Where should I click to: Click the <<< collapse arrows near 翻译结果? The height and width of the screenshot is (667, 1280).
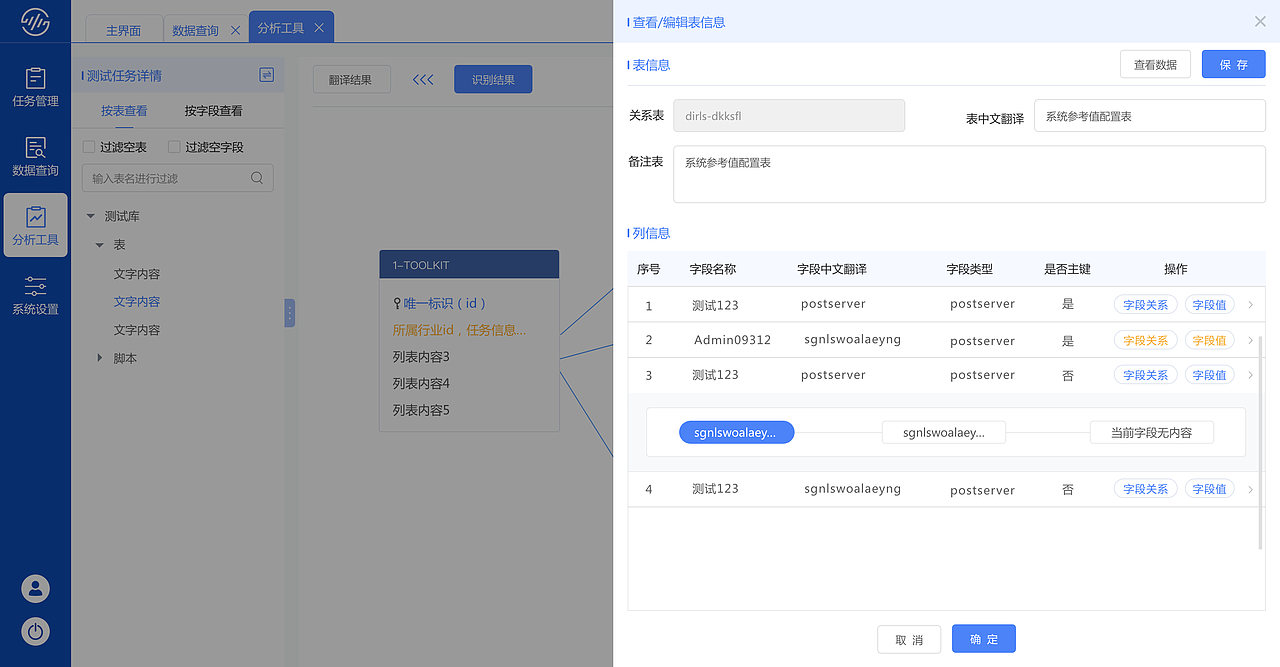(422, 79)
